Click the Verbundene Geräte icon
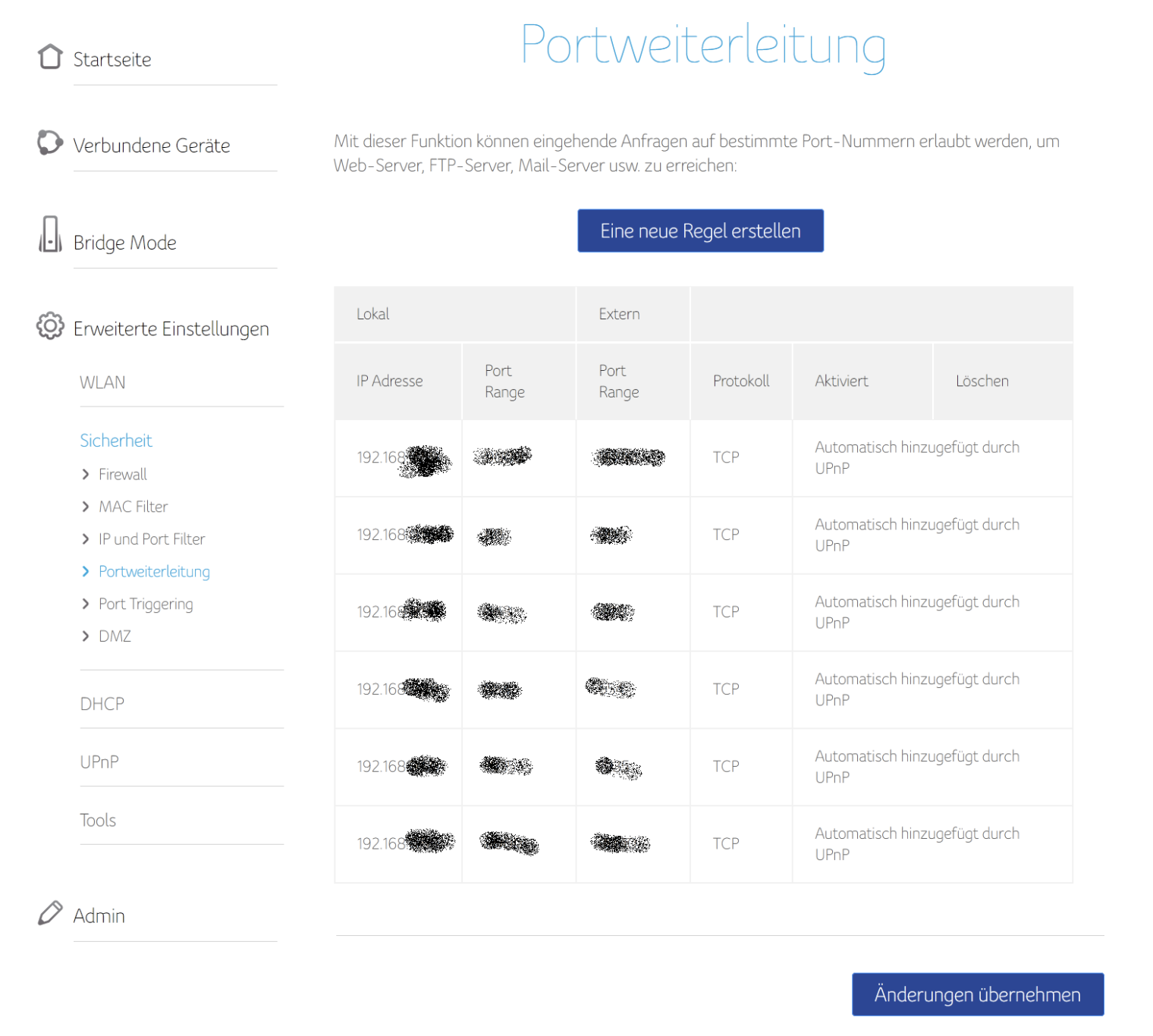1153x1036 pixels. tap(50, 143)
